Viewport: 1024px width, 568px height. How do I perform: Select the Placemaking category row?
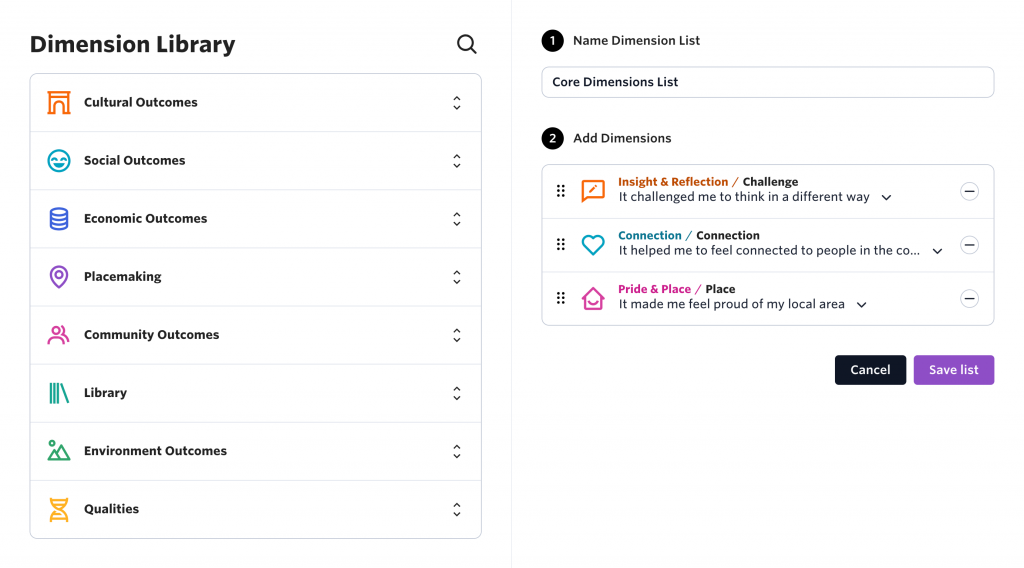(x=255, y=277)
